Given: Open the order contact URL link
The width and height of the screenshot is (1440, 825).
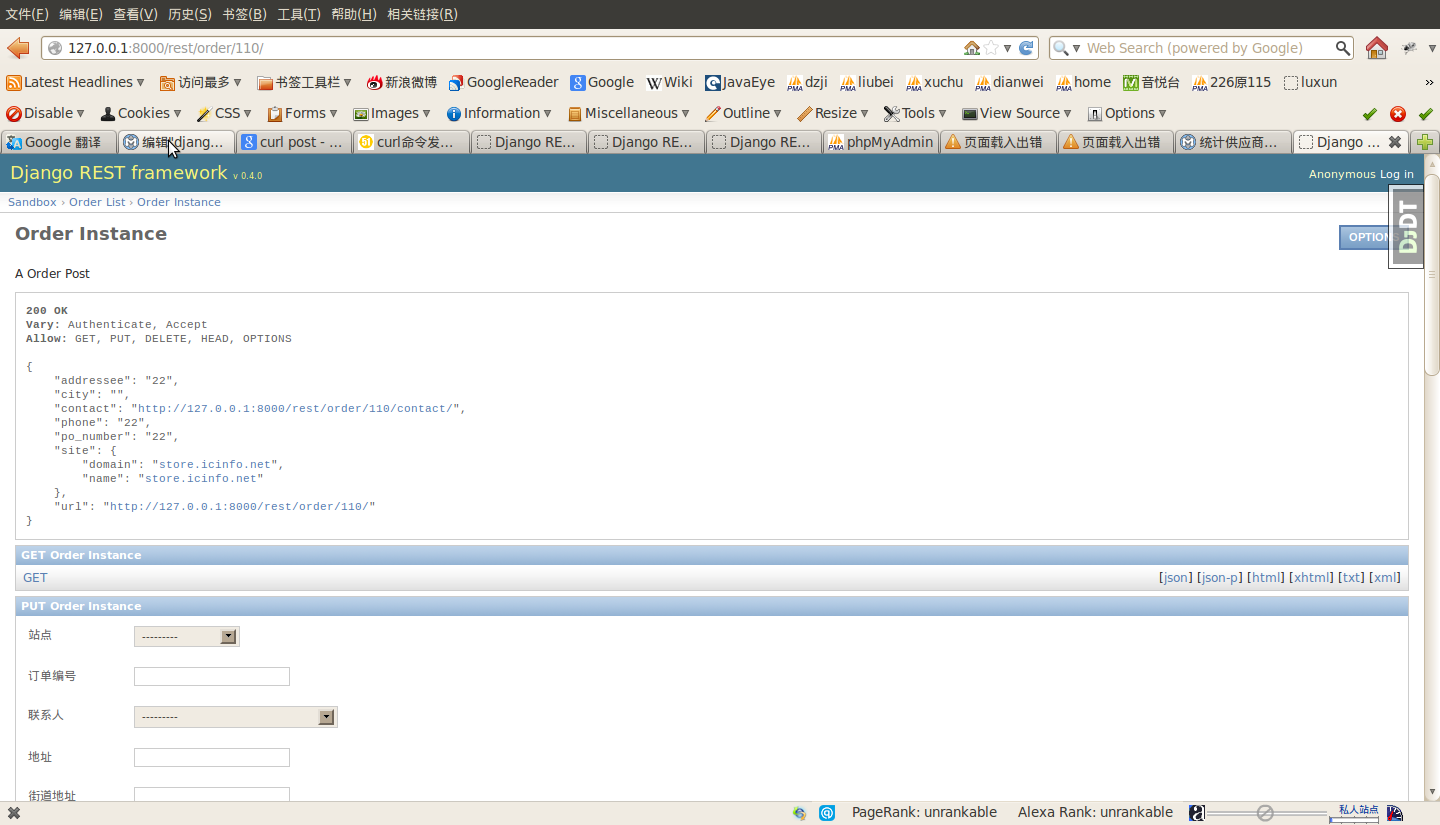Looking at the screenshot, I should tap(298, 408).
